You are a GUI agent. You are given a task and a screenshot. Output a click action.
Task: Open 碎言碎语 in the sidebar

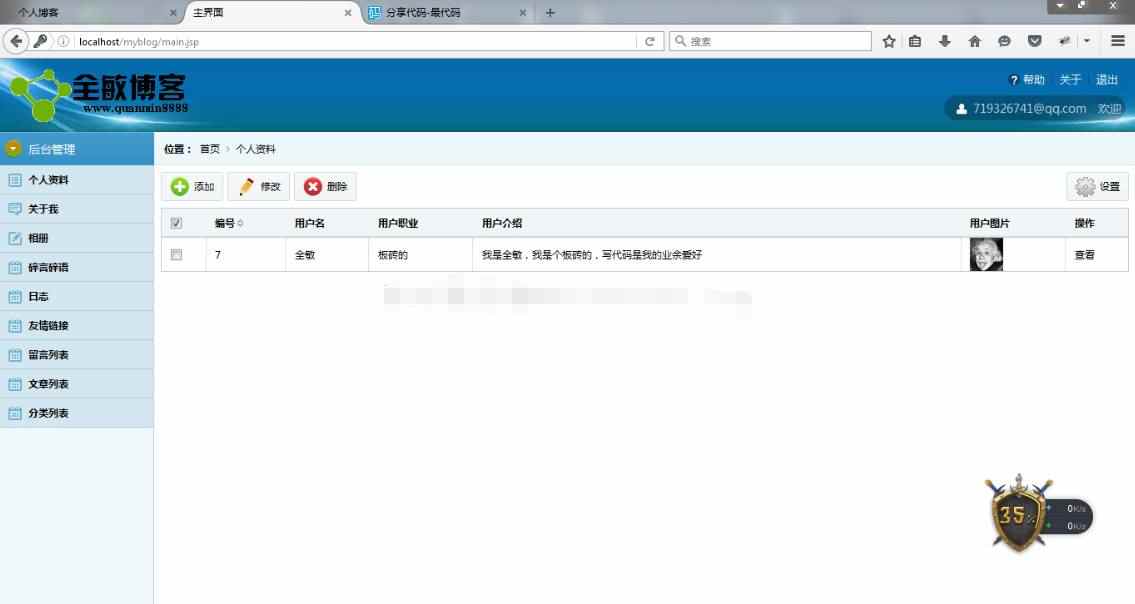click(77, 267)
